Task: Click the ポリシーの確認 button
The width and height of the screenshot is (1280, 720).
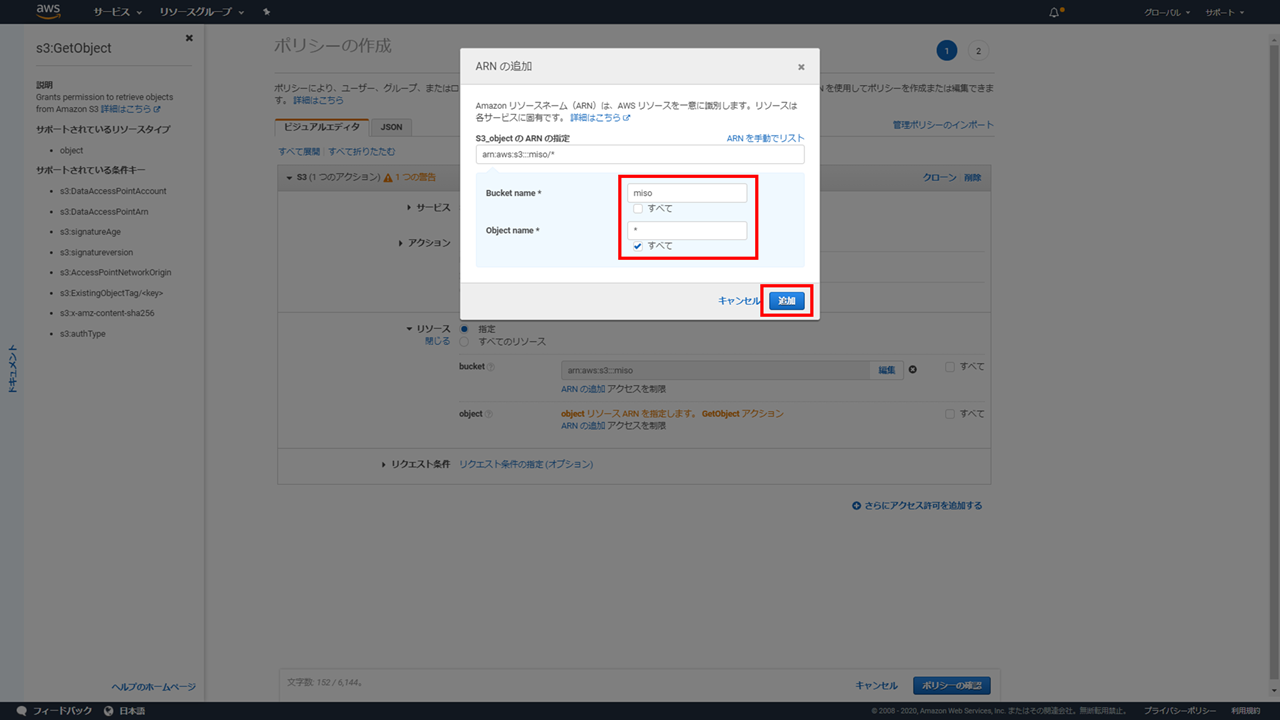Action: coord(951,685)
